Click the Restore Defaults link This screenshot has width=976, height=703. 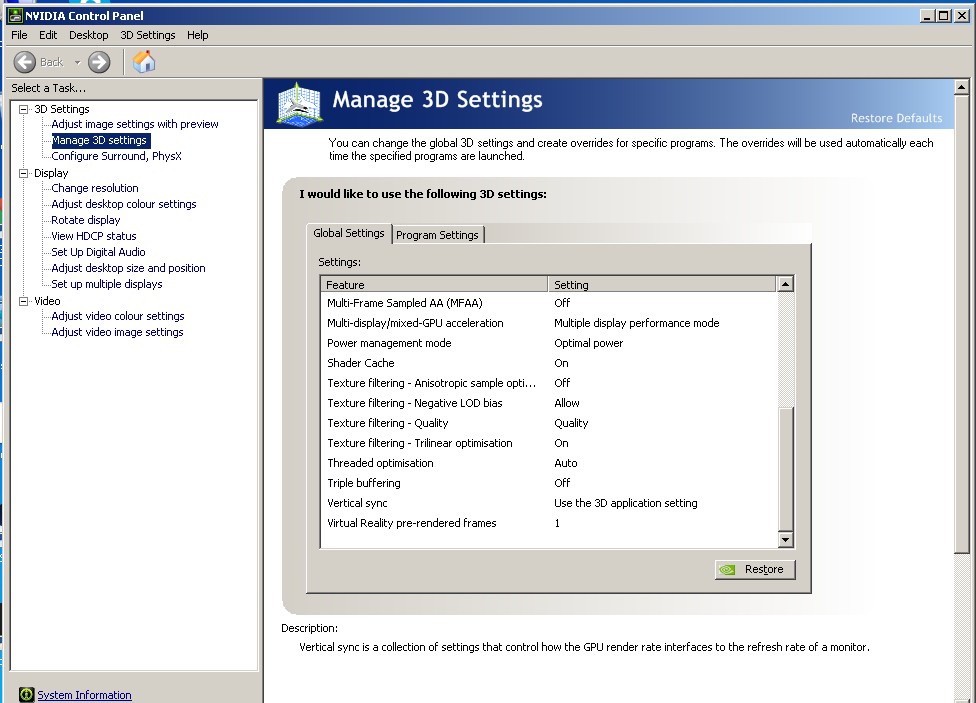[896, 118]
